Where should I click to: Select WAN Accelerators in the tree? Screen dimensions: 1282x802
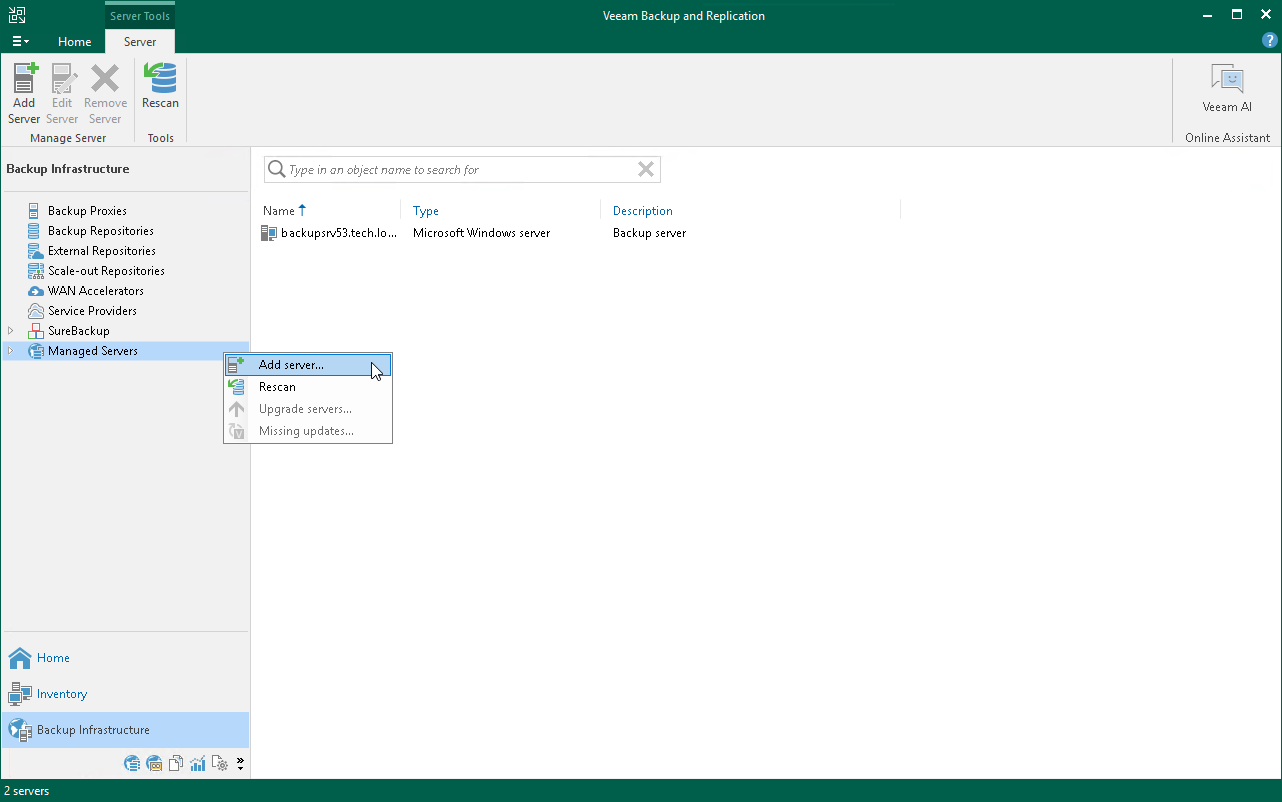coord(96,291)
